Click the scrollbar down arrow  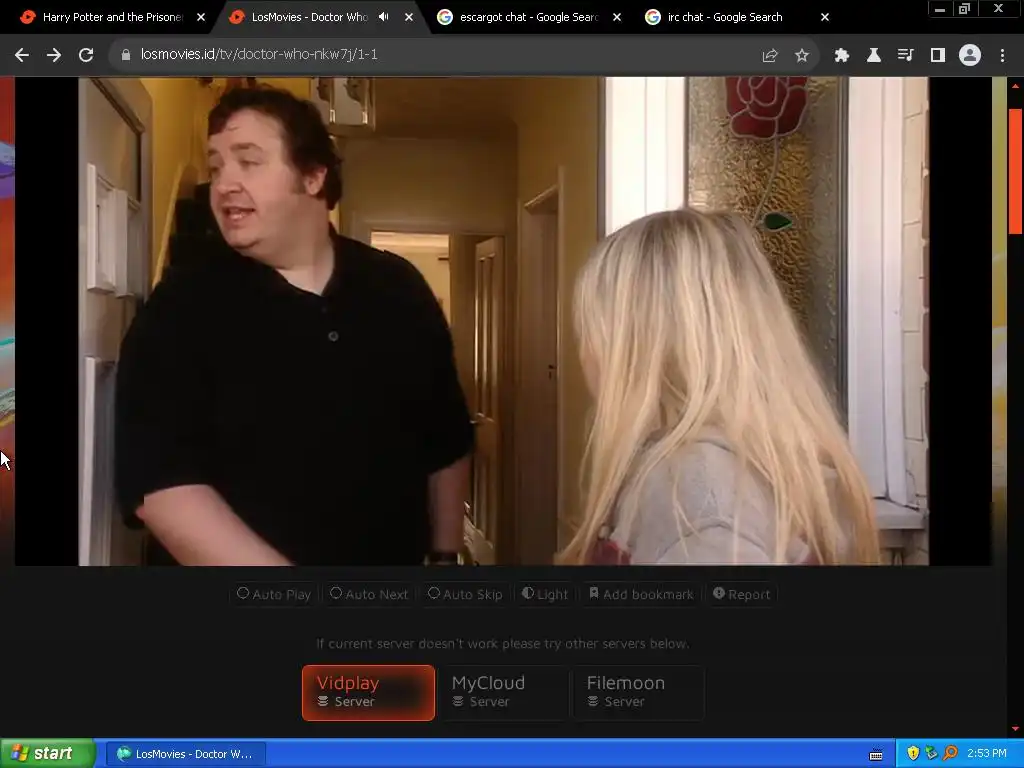pyautogui.click(x=1016, y=729)
